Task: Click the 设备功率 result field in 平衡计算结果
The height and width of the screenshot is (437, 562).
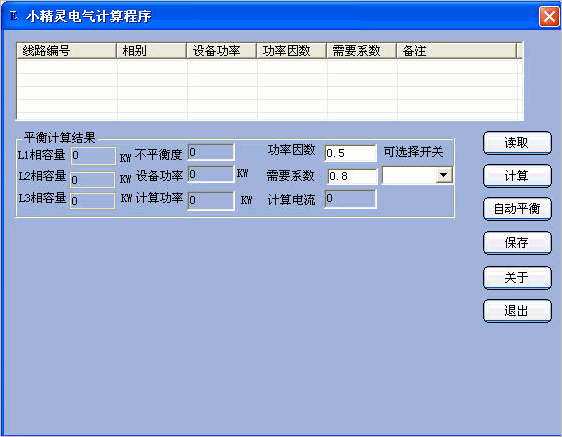Action: 211,174
